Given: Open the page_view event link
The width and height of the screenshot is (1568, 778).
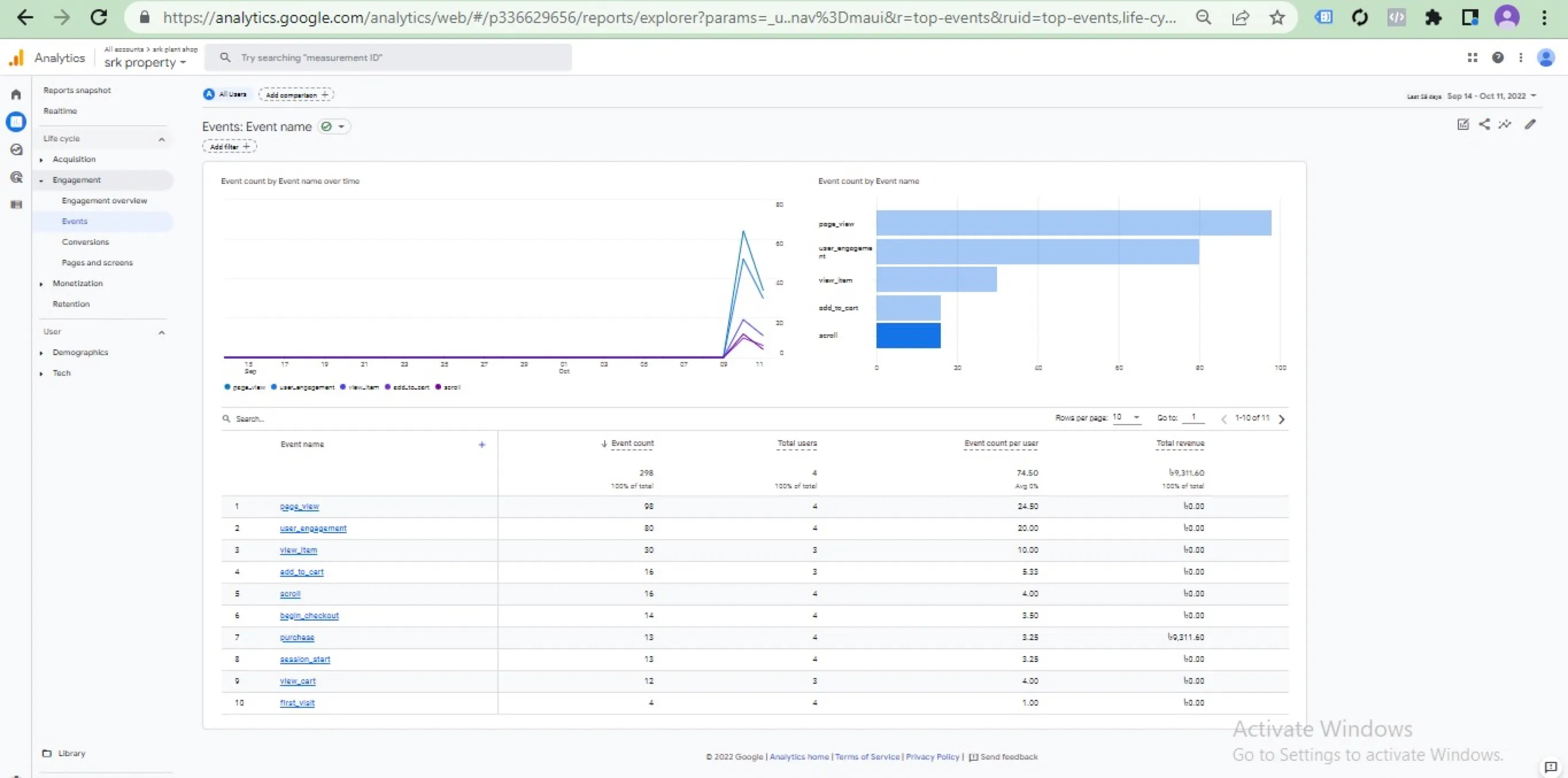Looking at the screenshot, I should pos(299,506).
